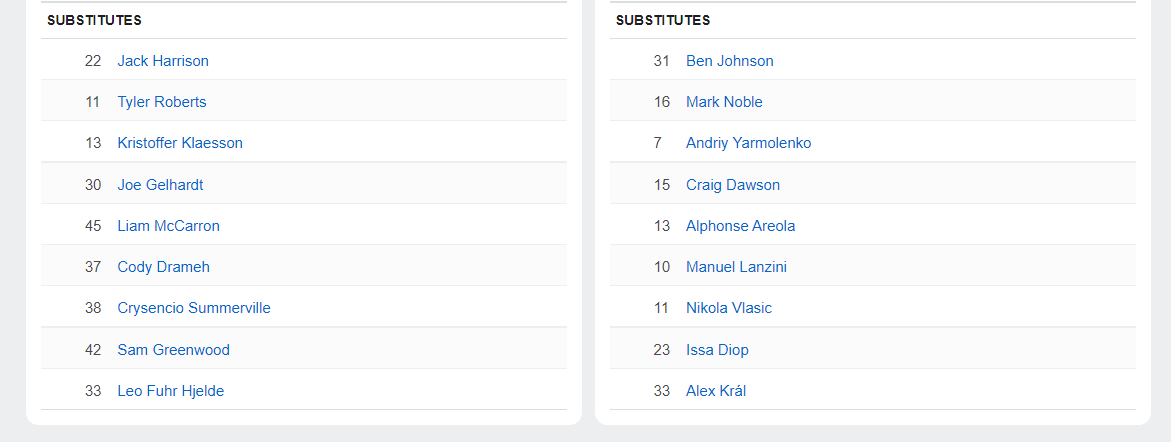Open Sam Greenwood's profile
The height and width of the screenshot is (442, 1171).
pos(173,350)
